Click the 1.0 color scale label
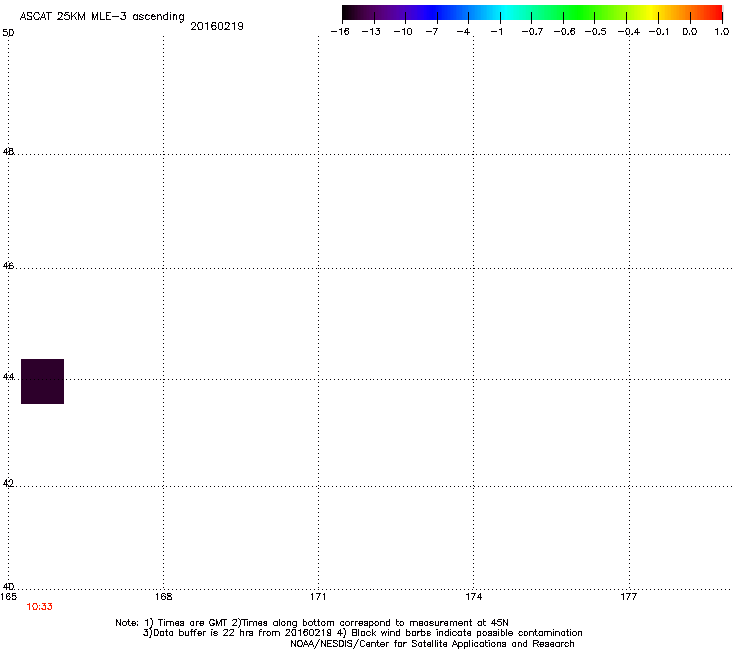The width and height of the screenshot is (740, 650). [722, 32]
